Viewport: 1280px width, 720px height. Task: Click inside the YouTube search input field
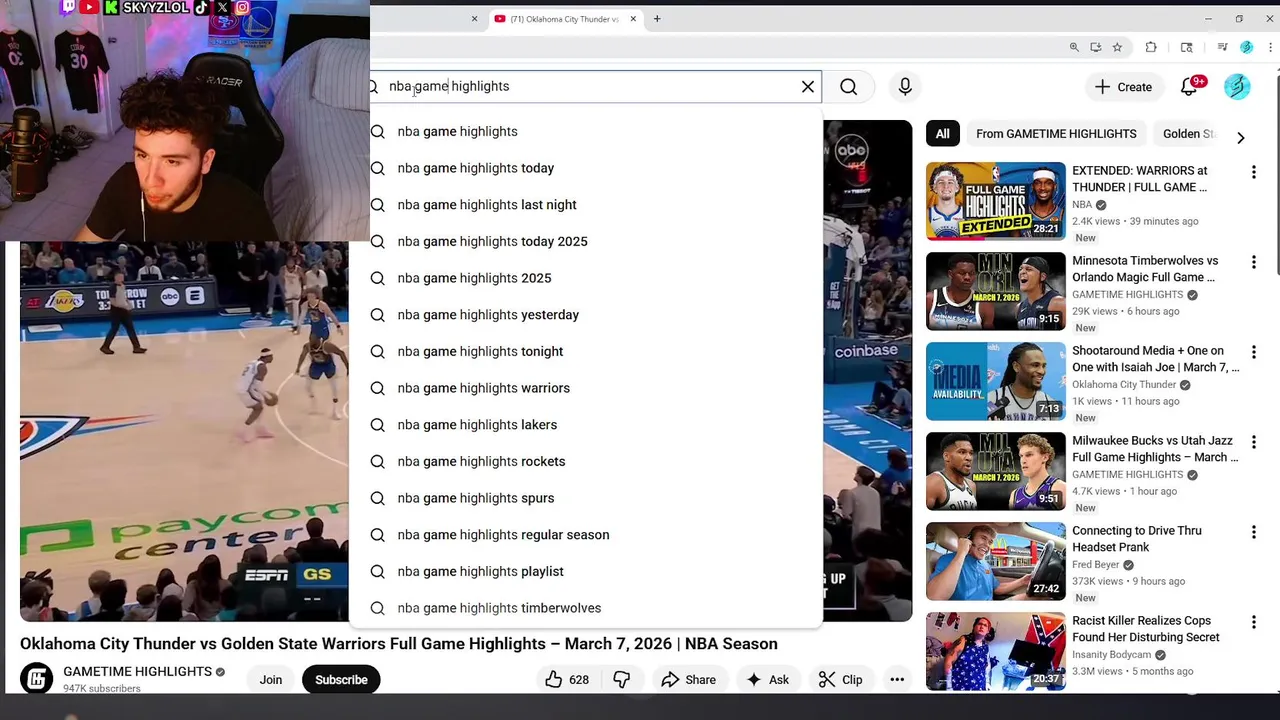tap(590, 87)
